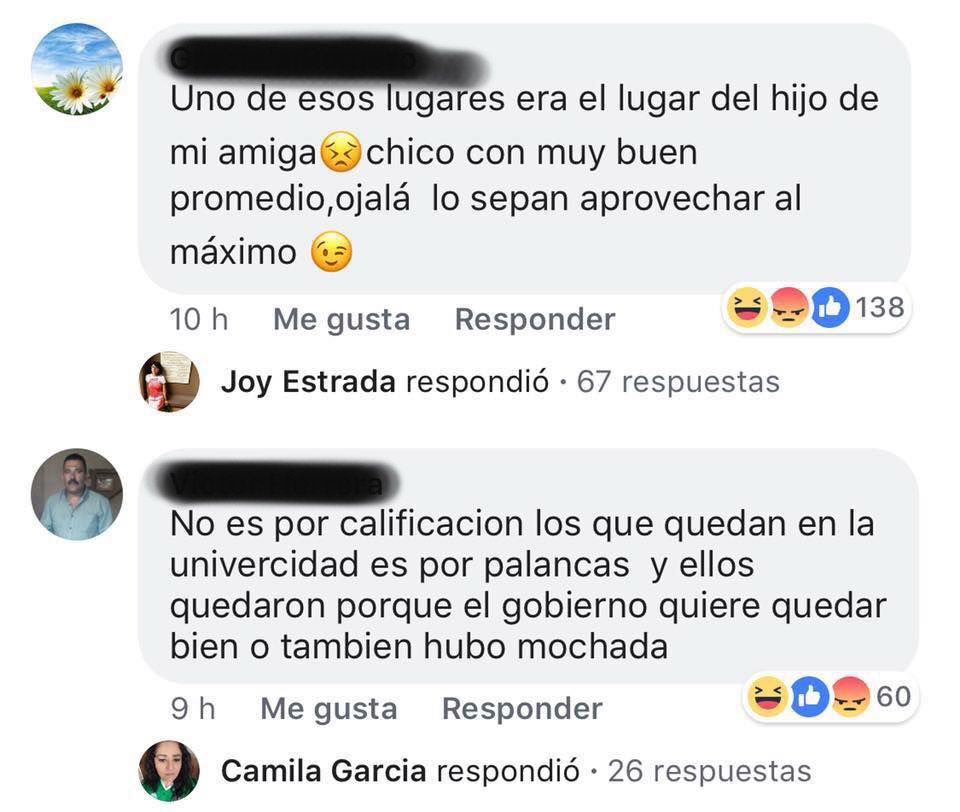Viewport: 960px width, 812px height.
Task: Click the blue like icon beside 60
Action: point(809,697)
